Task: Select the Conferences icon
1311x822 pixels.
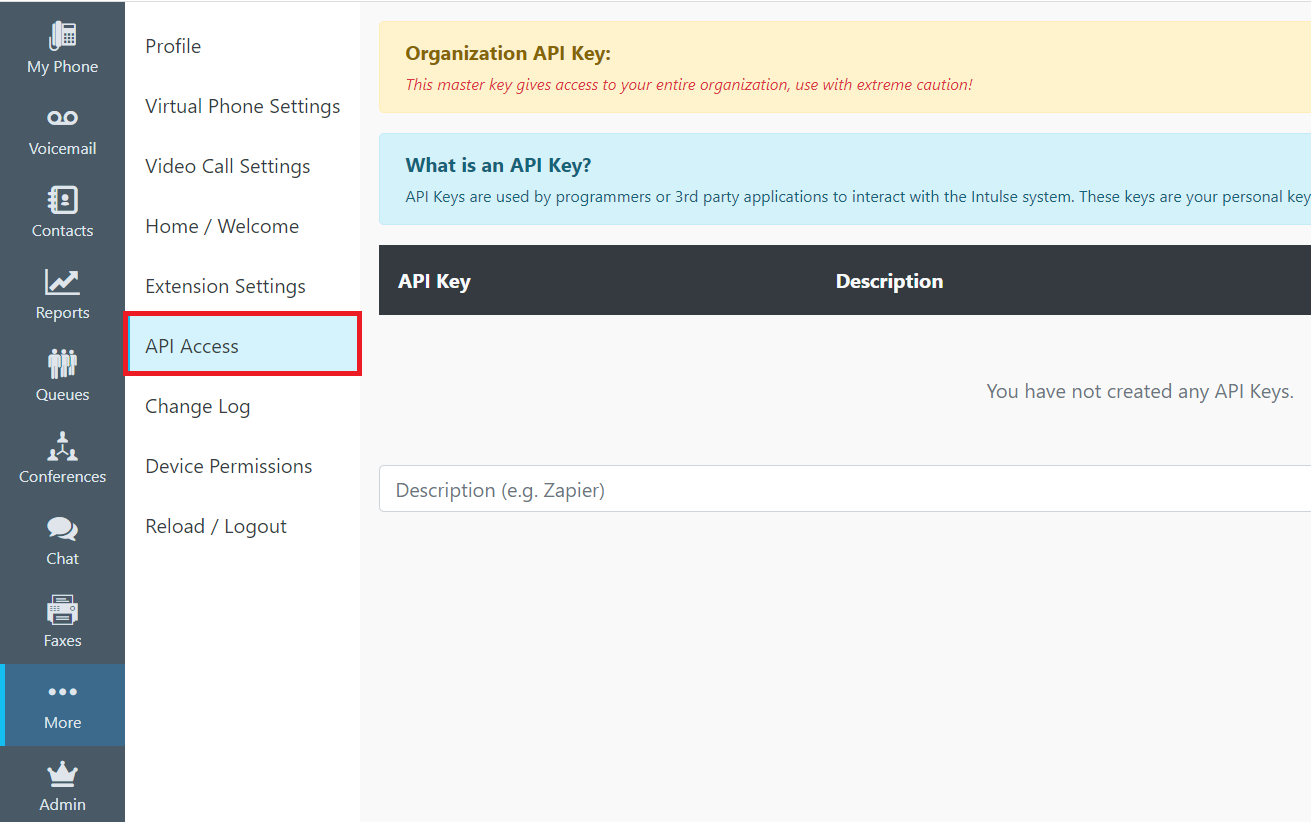Action: pyautogui.click(x=62, y=456)
